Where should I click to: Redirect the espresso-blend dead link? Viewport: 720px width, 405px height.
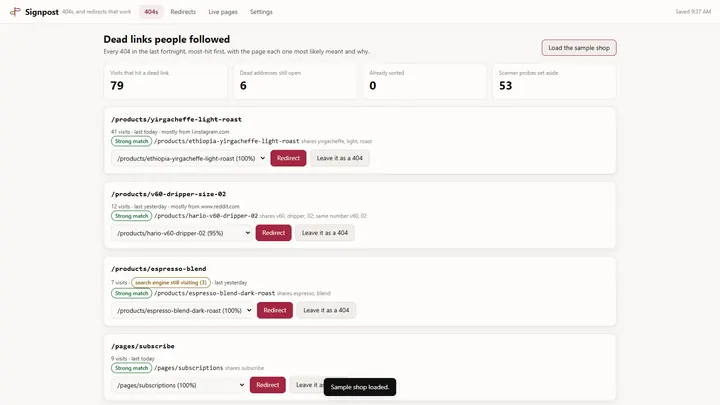[275, 311]
